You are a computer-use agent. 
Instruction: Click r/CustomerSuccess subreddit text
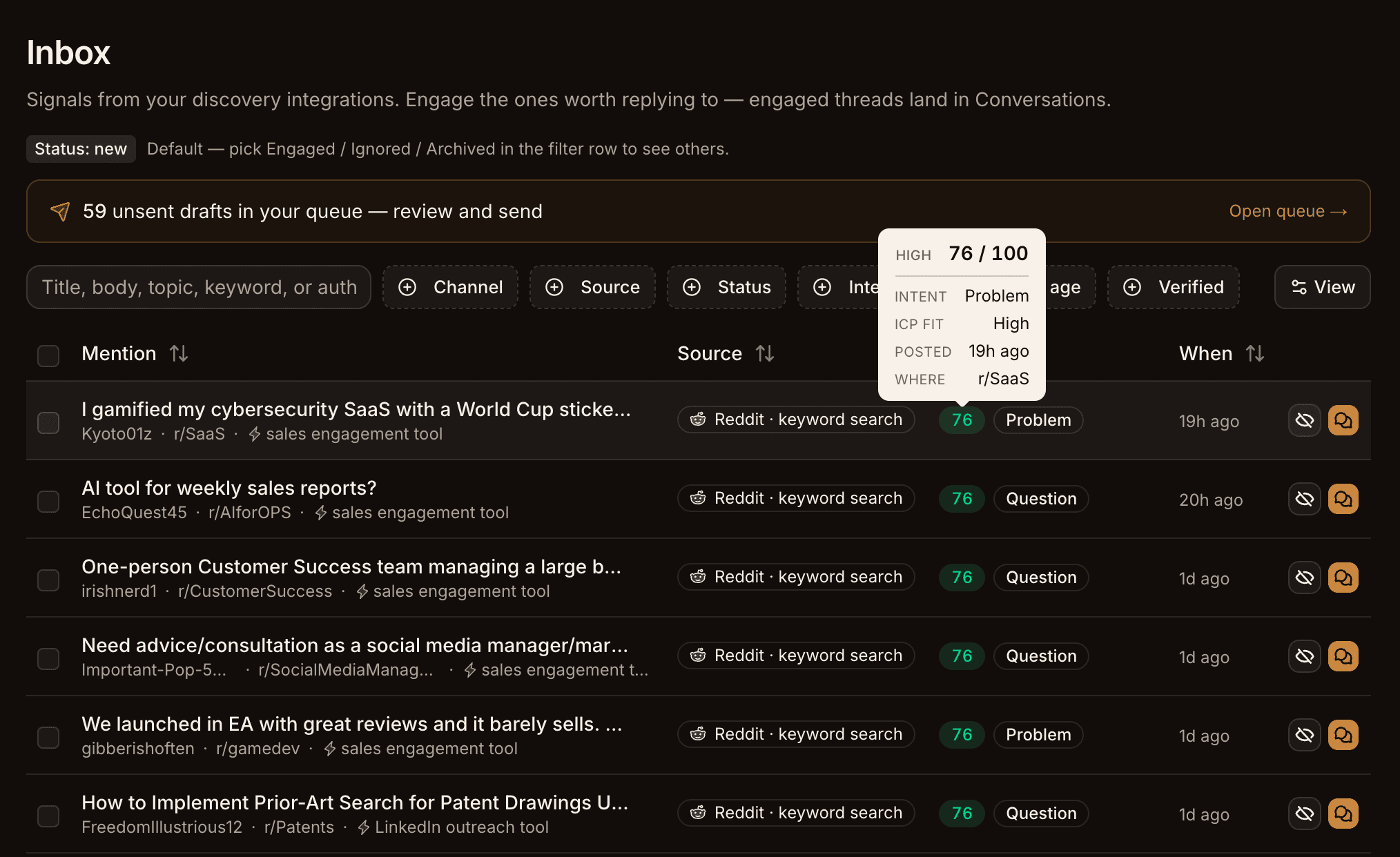tap(255, 591)
